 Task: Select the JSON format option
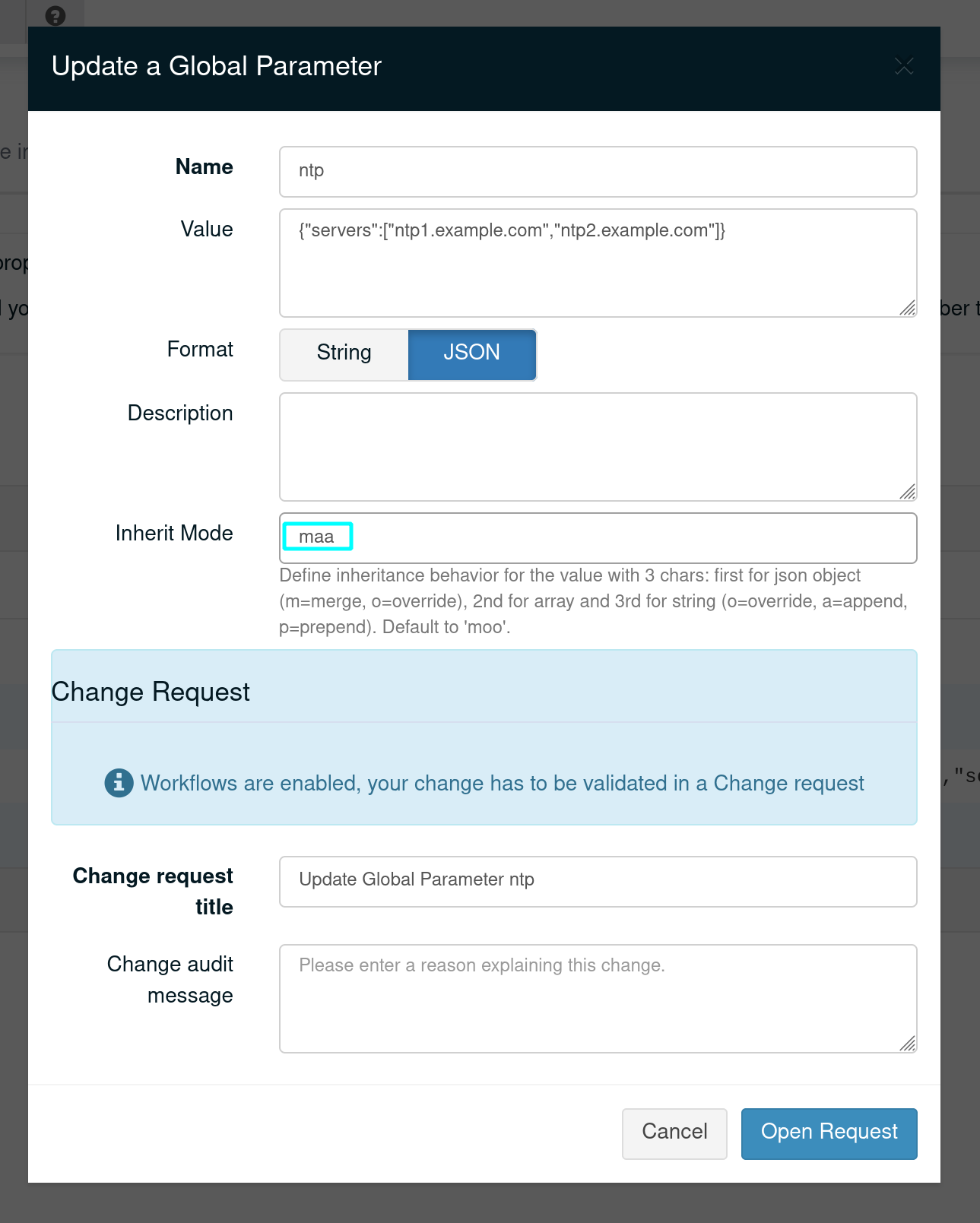[471, 353]
